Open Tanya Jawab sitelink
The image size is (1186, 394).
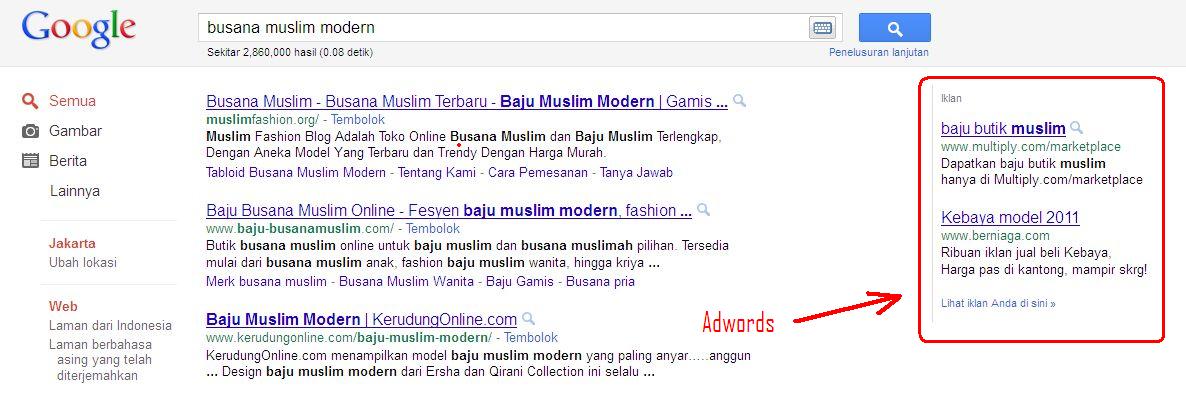(x=636, y=172)
